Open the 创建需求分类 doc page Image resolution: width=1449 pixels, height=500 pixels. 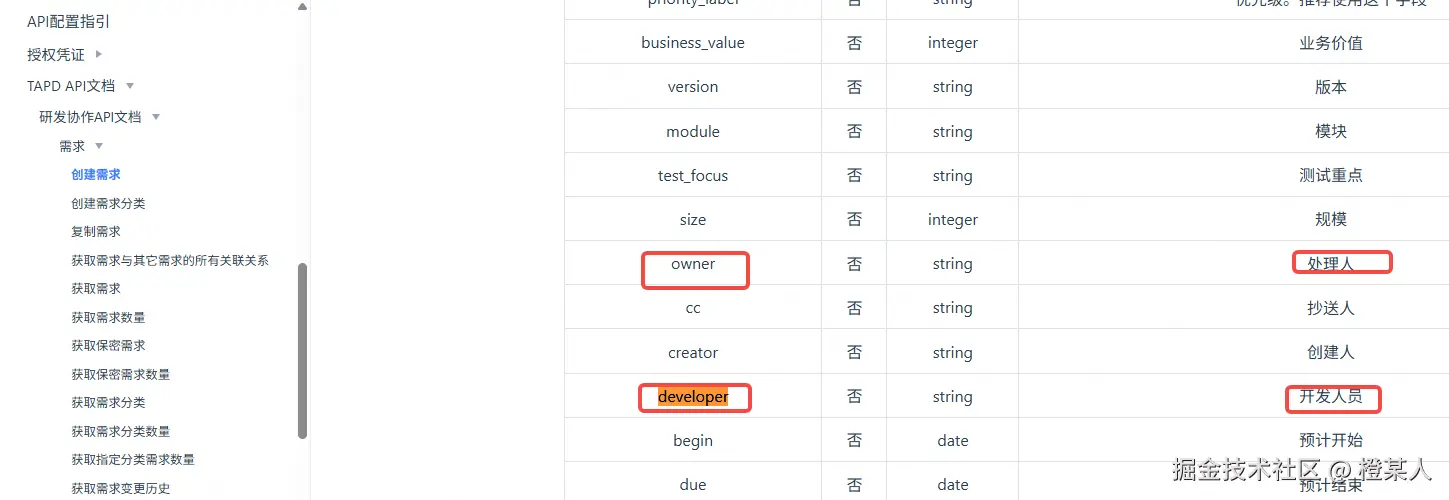point(108,204)
